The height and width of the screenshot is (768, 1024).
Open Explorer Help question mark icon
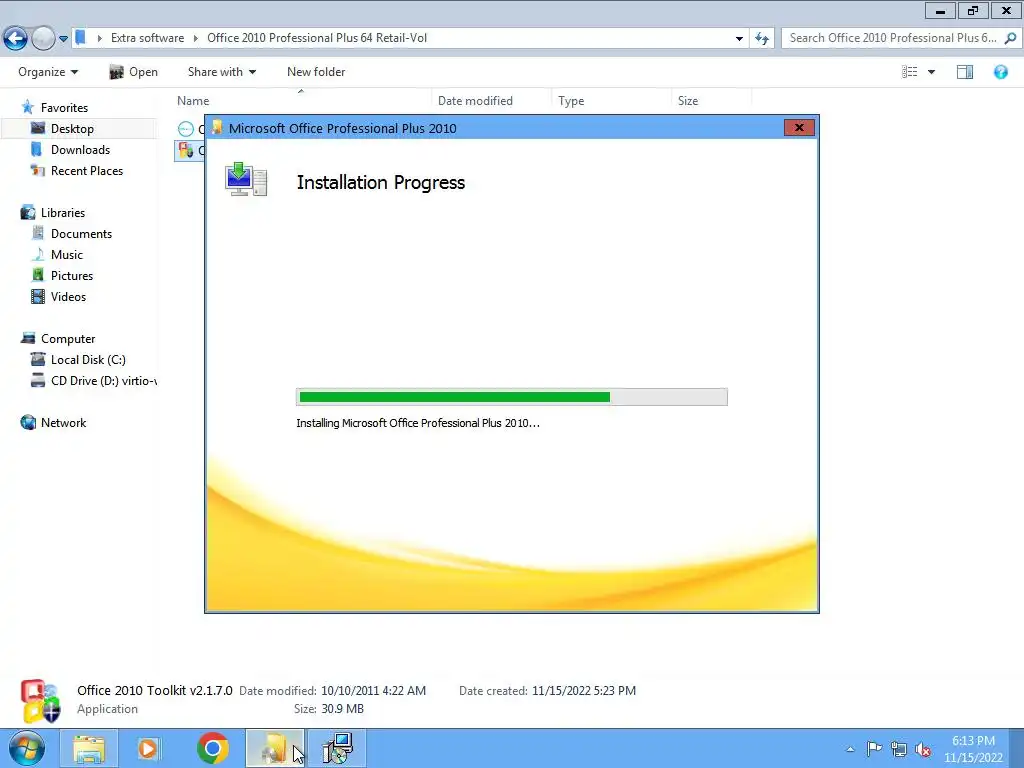click(1000, 72)
